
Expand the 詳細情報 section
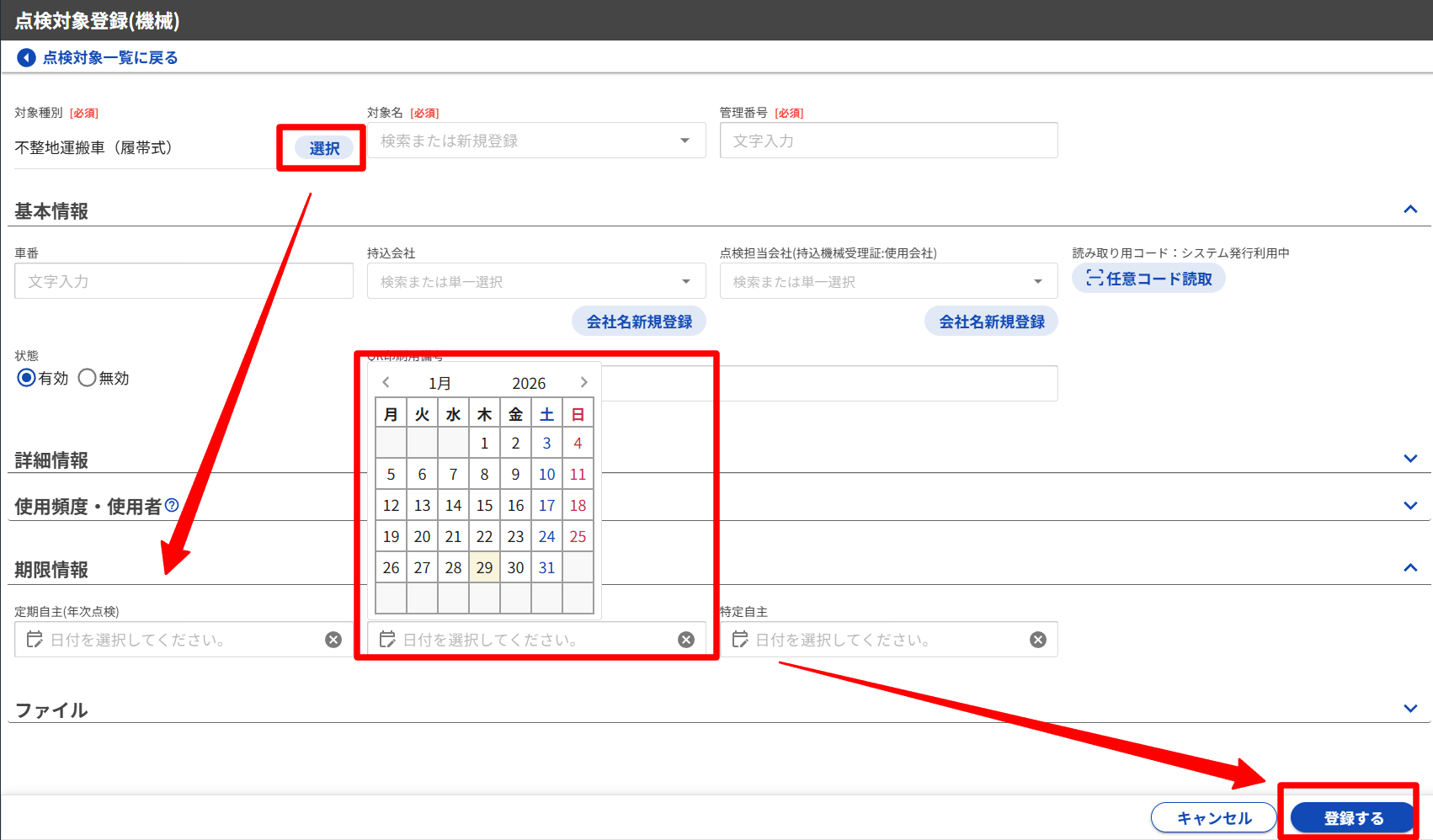[1410, 459]
